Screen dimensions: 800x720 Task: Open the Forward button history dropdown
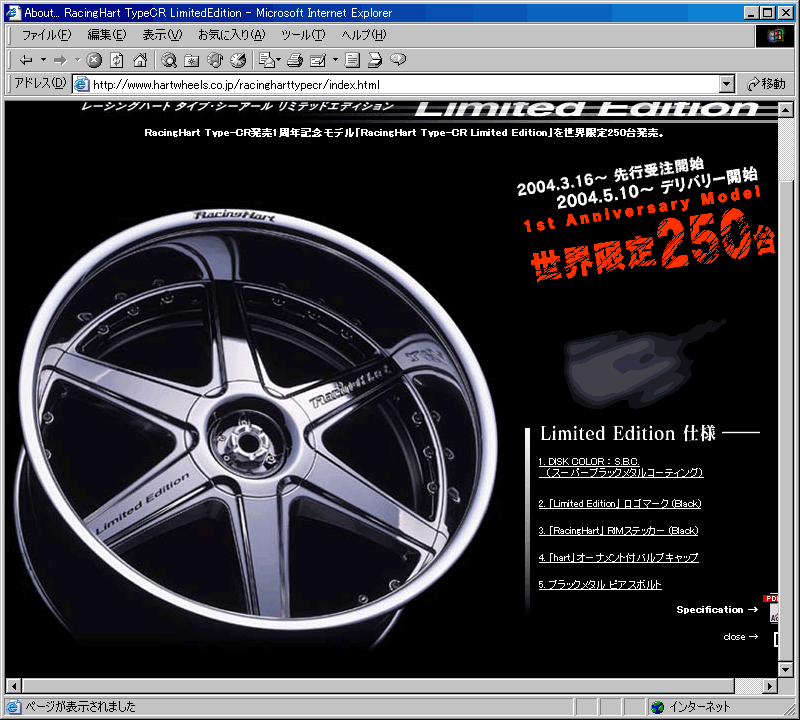pos(78,60)
